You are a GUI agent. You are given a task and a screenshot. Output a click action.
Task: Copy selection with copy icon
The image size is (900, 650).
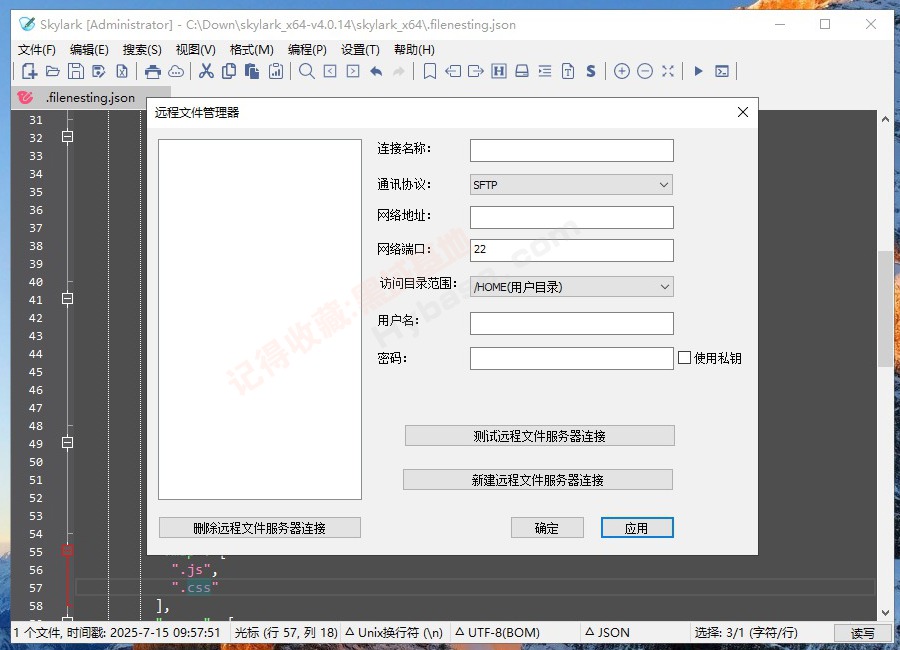click(228, 71)
